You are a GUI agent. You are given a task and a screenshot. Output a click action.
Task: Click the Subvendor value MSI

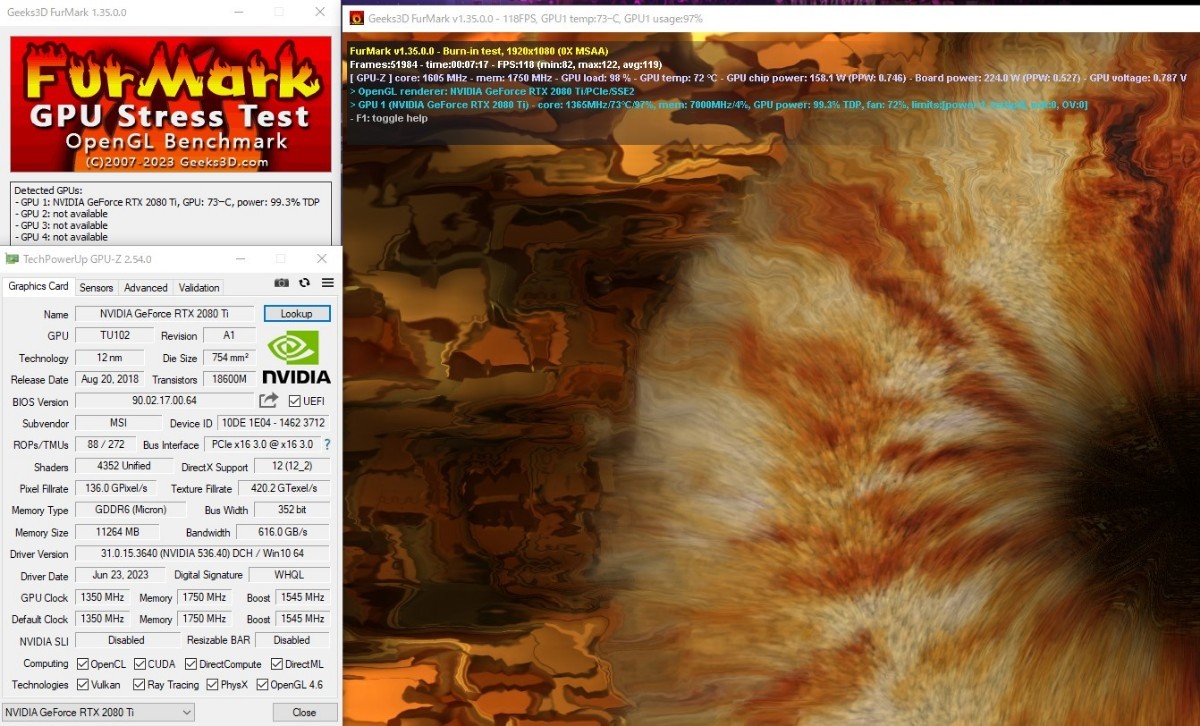pyautogui.click(x=118, y=423)
